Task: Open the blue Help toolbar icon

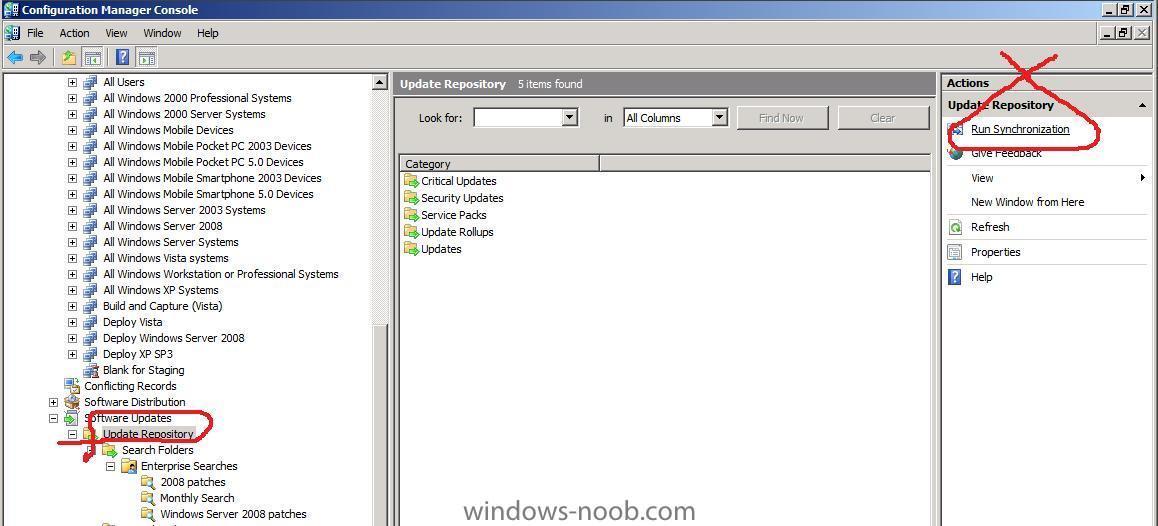Action: point(123,57)
